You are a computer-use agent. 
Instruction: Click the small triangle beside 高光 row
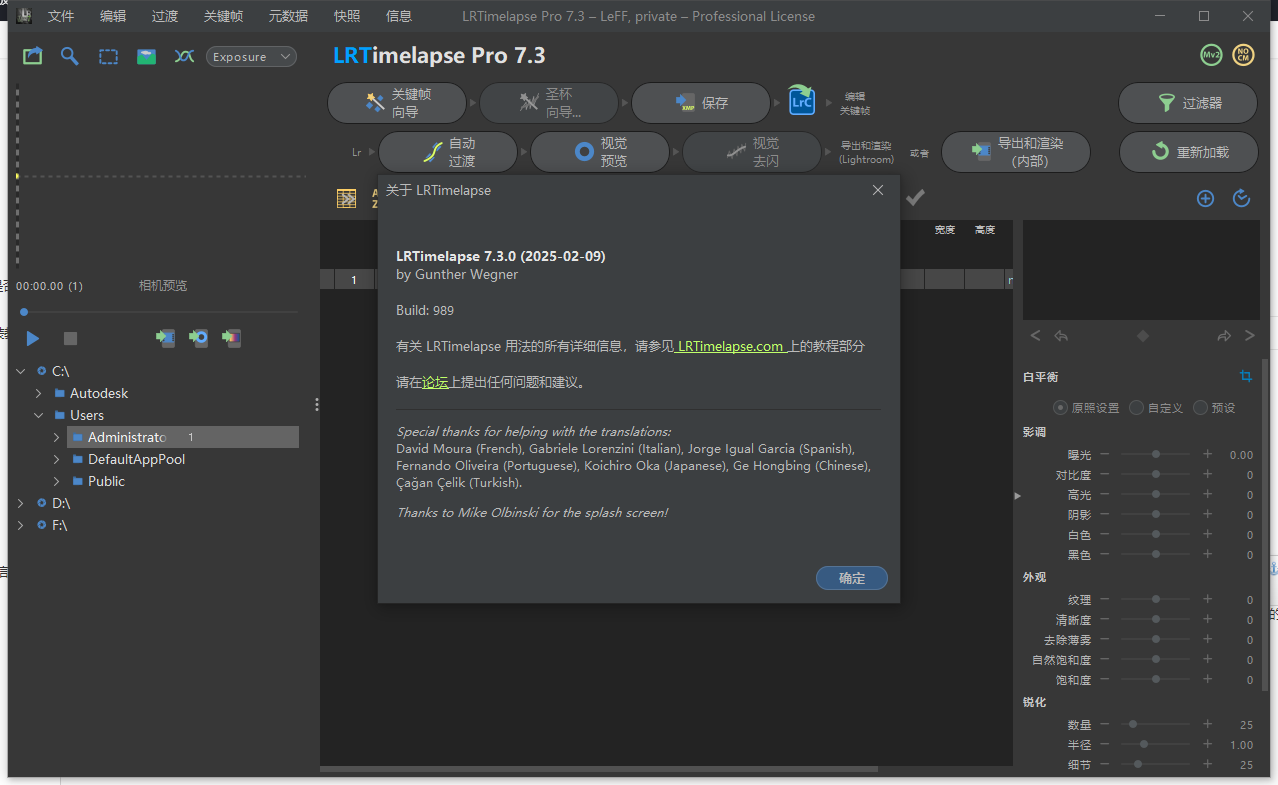(1018, 495)
